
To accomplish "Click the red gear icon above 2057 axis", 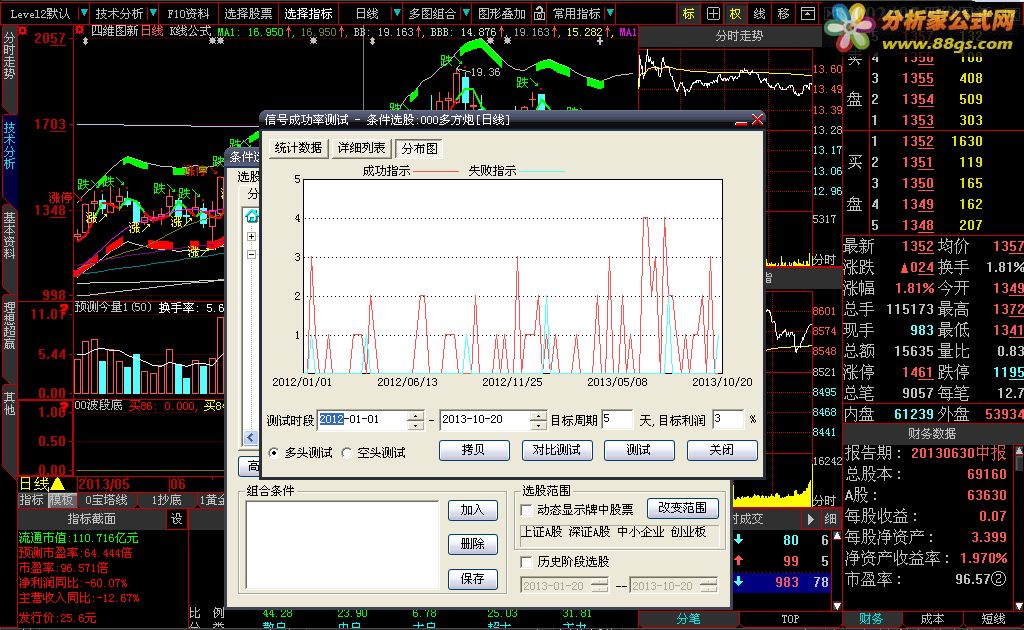I will coord(22,30).
